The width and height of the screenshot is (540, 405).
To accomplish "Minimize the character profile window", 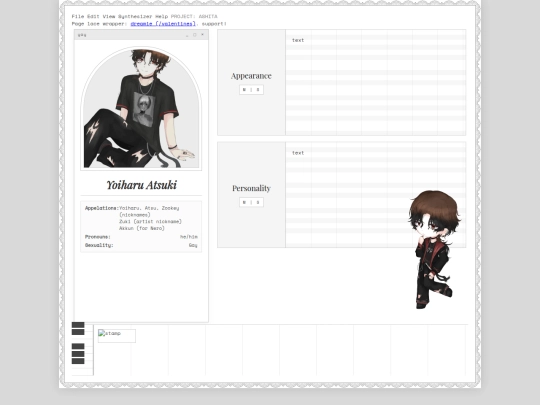I will coord(187,35).
